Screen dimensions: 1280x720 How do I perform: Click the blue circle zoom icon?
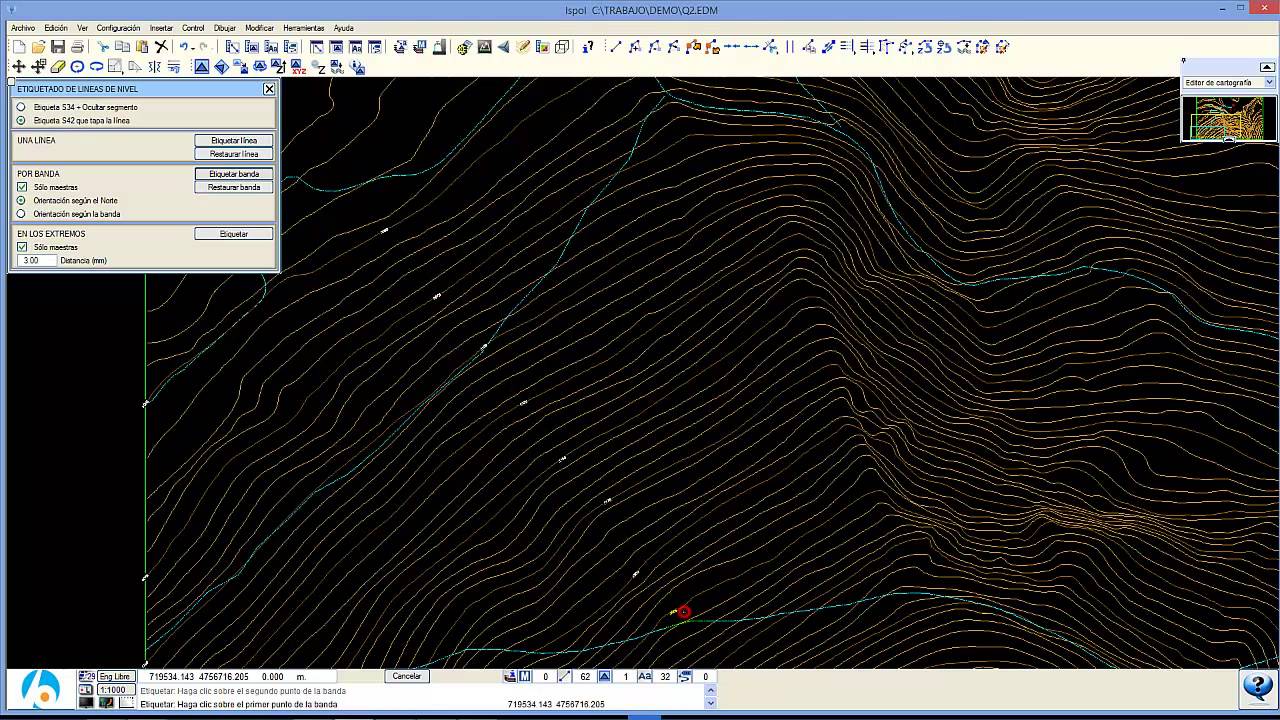tap(77, 67)
